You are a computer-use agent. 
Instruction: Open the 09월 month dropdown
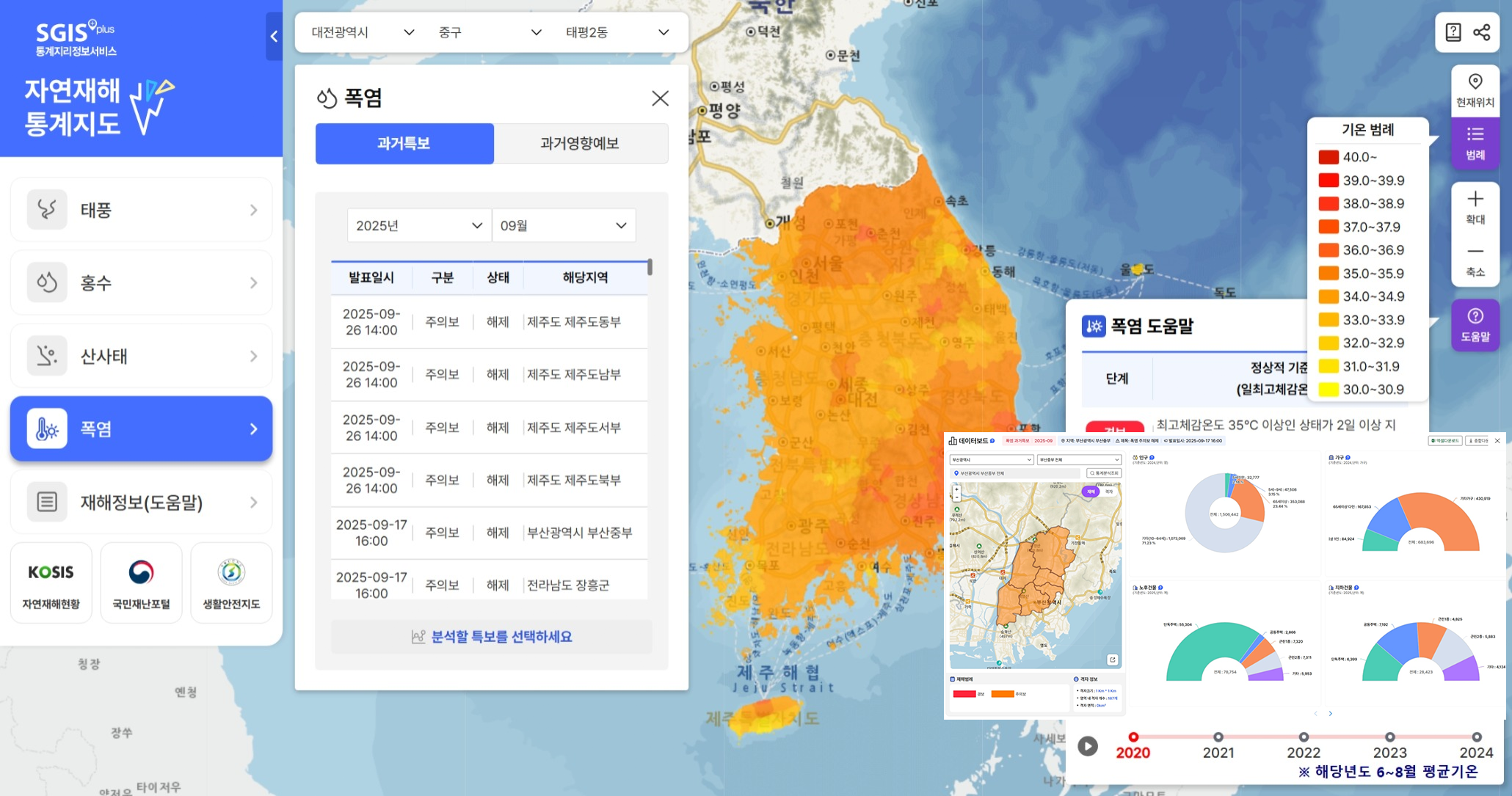(564, 225)
